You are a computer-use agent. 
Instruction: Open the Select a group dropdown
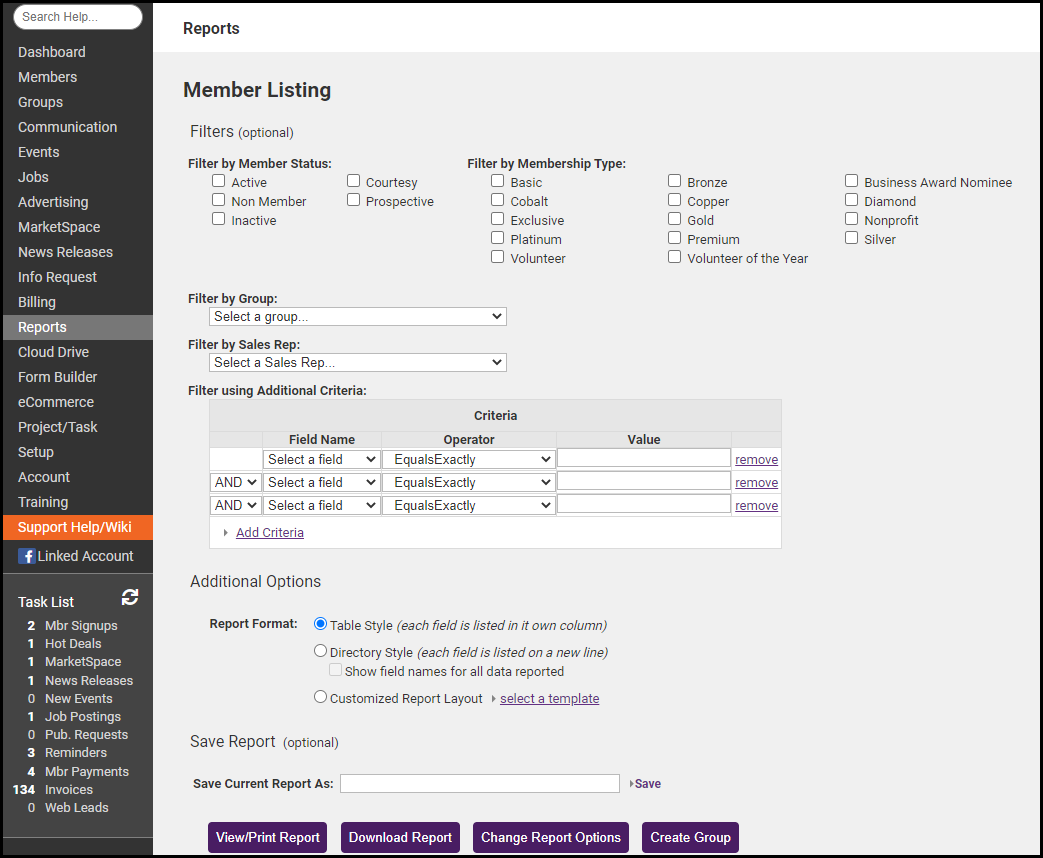358,316
